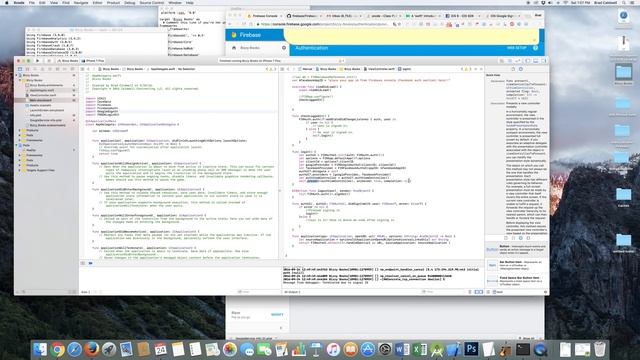Open the login() jump bar menu
640x360 pixels.
click(x=405, y=69)
